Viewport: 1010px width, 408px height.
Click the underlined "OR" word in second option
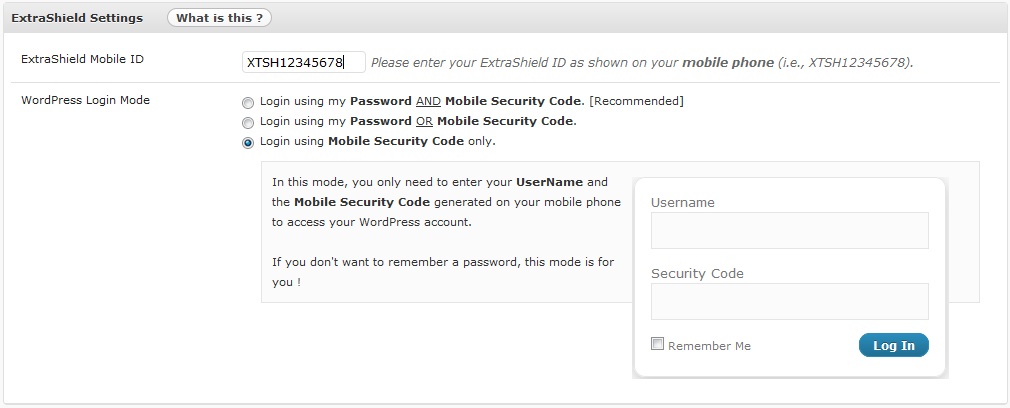pyautogui.click(x=424, y=121)
